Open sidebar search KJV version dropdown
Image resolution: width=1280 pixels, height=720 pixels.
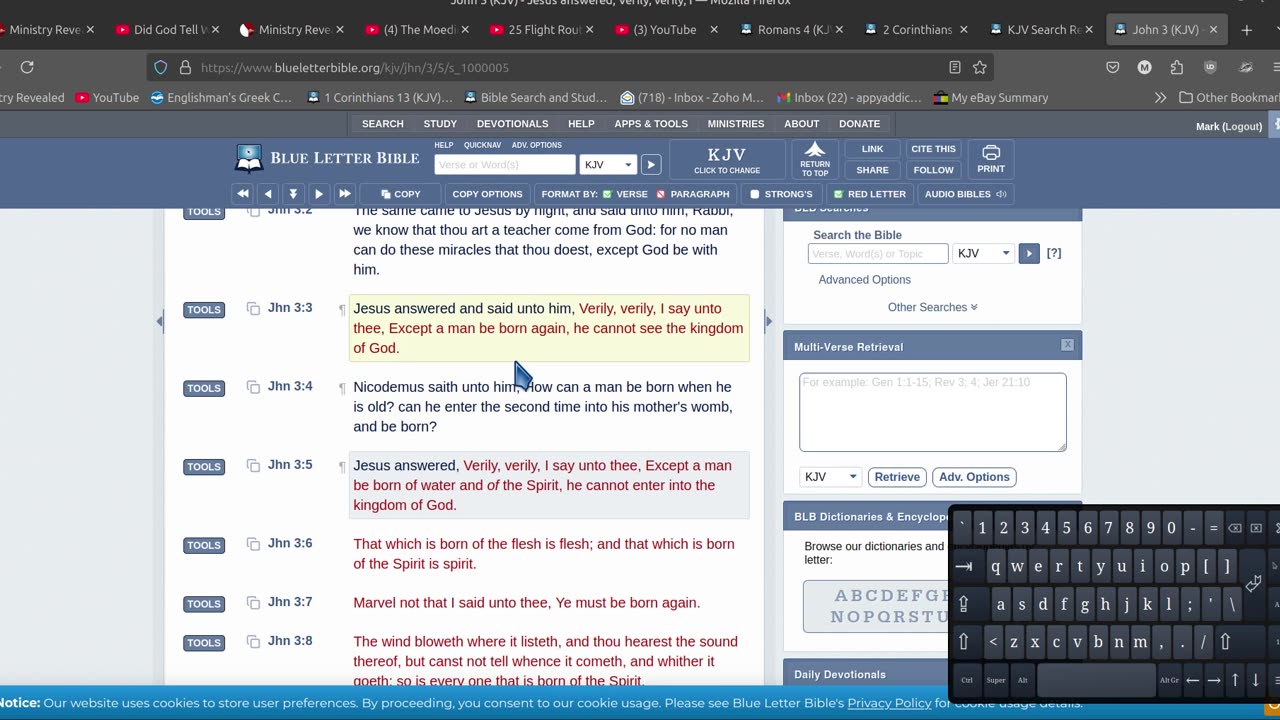coord(983,254)
